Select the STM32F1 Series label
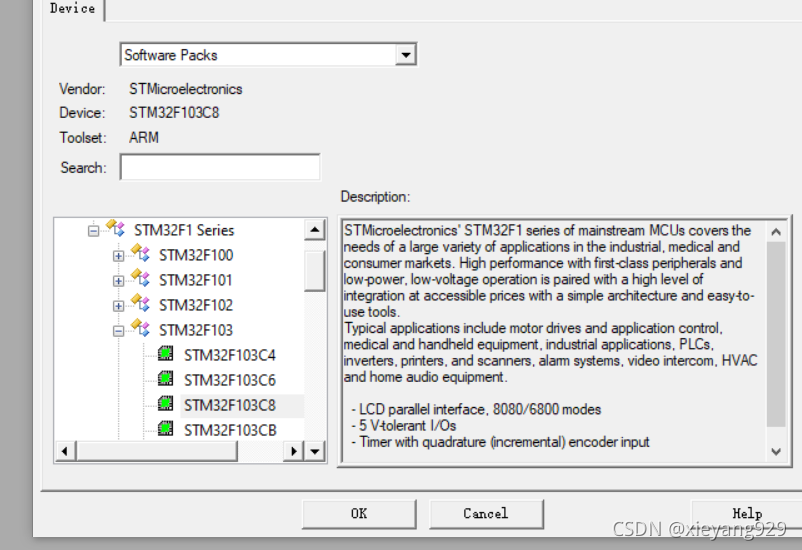This screenshot has height=550, width=802. pos(184,230)
